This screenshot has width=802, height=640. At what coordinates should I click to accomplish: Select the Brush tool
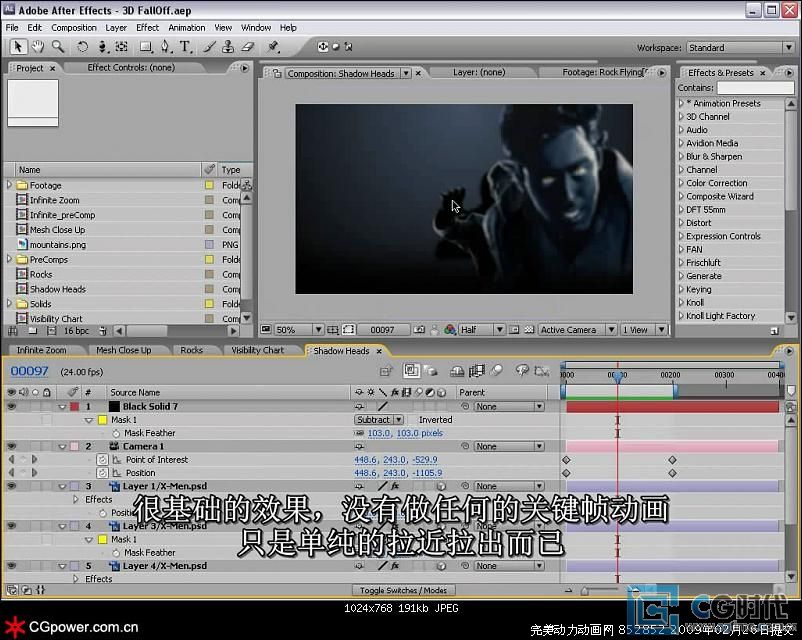click(209, 47)
